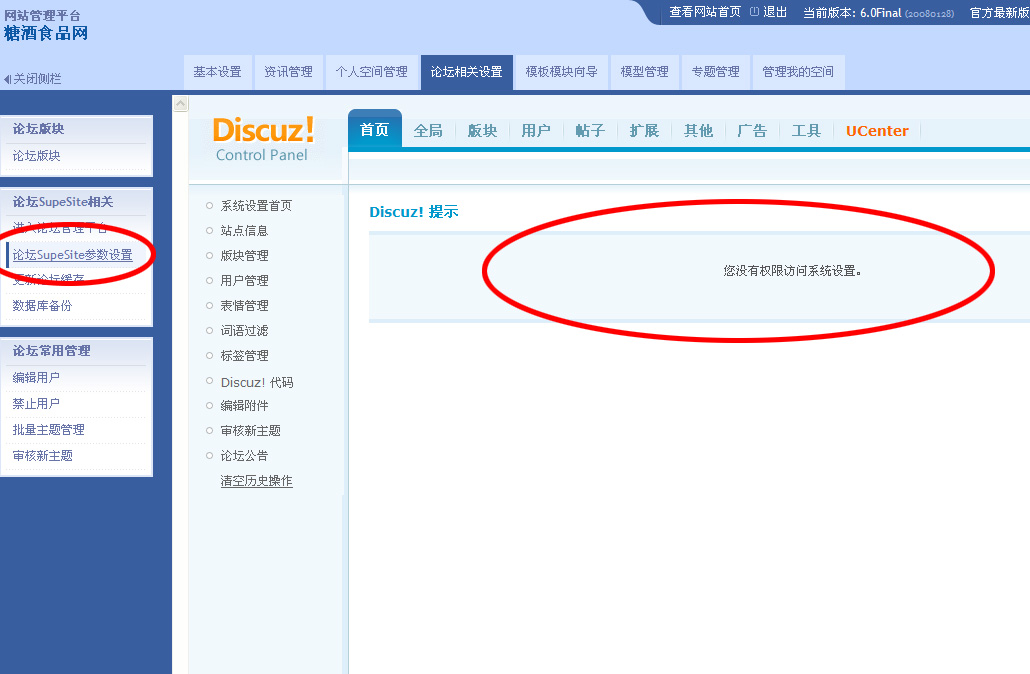Open Discuz 版块 tab

(482, 131)
